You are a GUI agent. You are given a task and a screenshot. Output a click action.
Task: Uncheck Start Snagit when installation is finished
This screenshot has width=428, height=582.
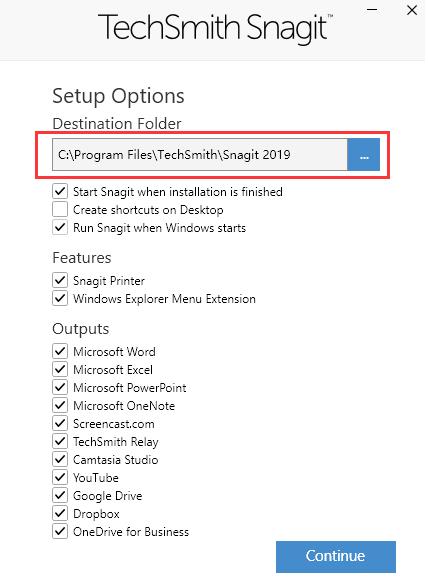tap(60, 192)
